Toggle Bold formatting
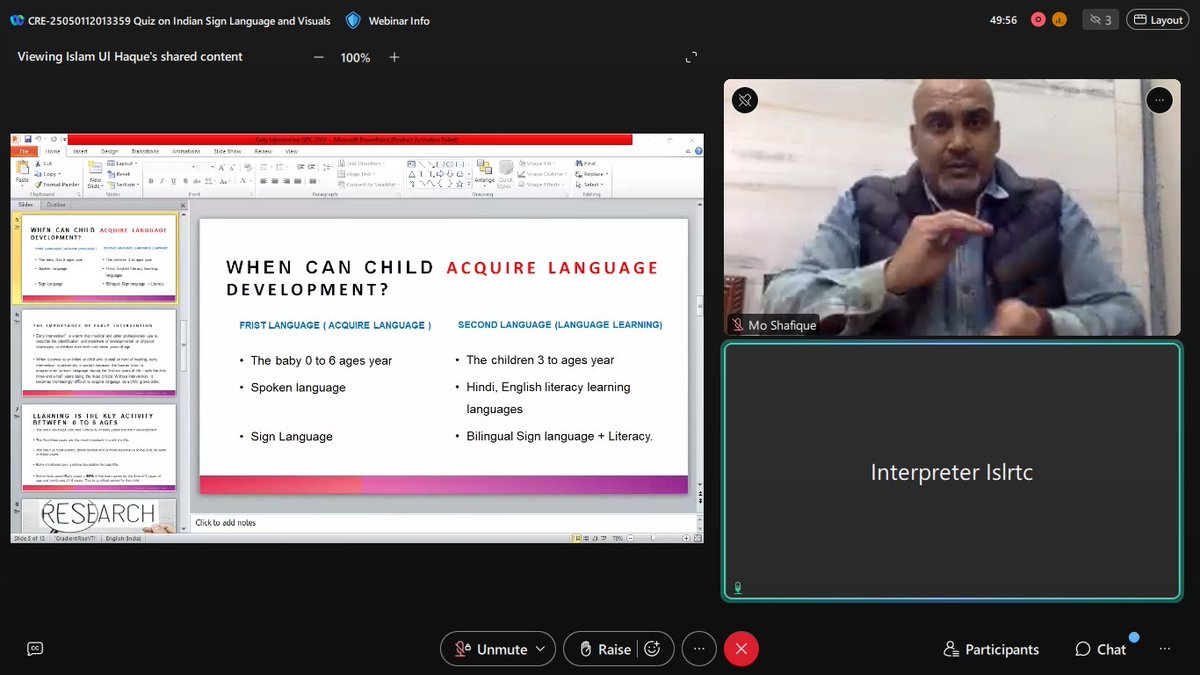 (150, 181)
